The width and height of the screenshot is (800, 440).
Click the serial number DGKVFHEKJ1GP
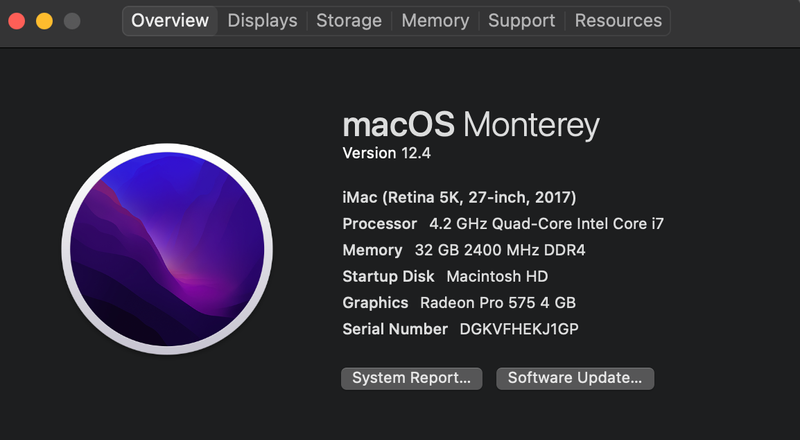(519, 329)
